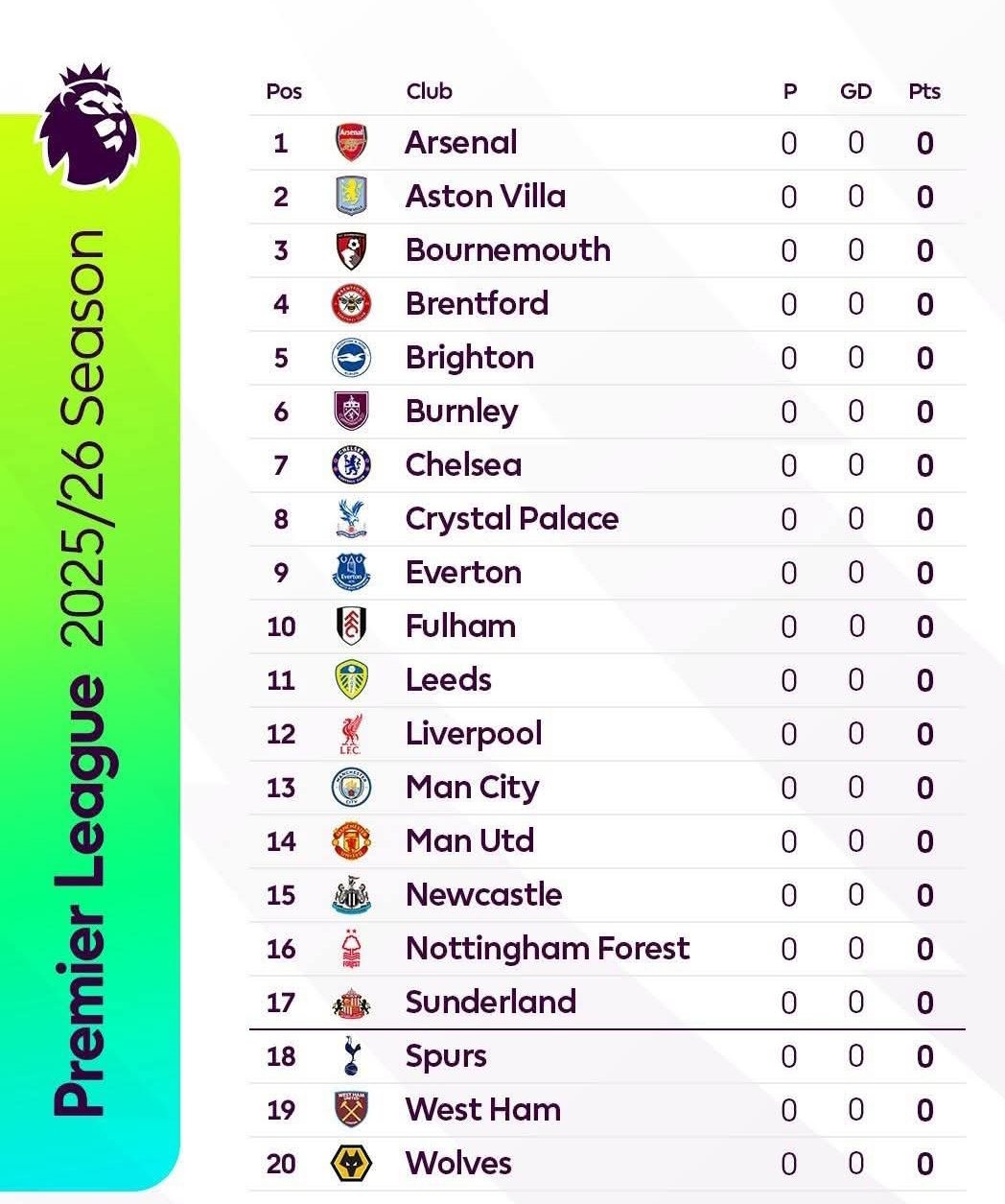Click the Arsenal club crest
1005x1204 pixels.
click(x=351, y=143)
